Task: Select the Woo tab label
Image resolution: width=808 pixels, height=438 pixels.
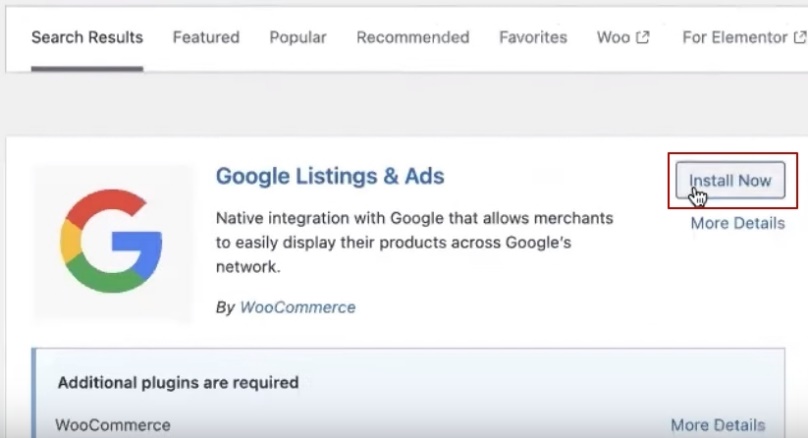Action: [613, 38]
